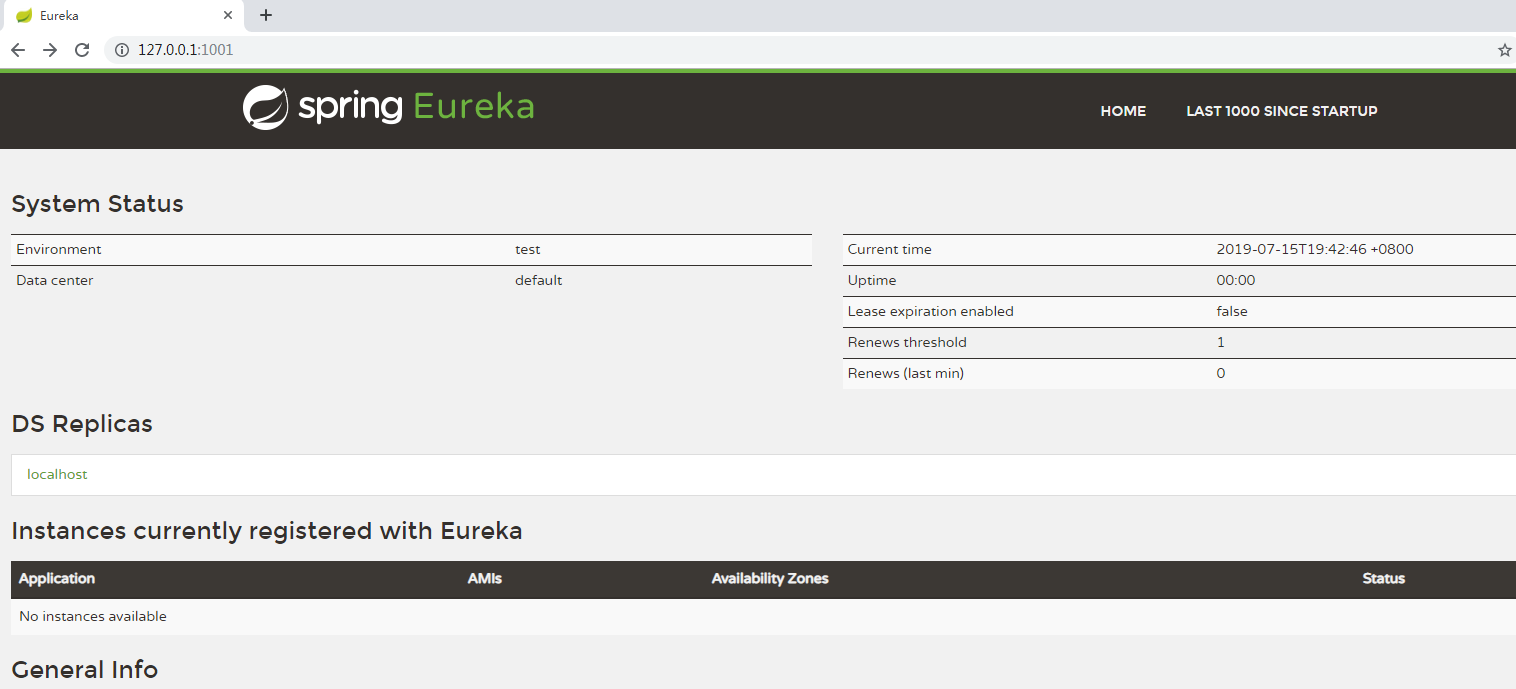Click the Lease expiration enabled label
The width and height of the screenshot is (1516, 689).
(930, 311)
